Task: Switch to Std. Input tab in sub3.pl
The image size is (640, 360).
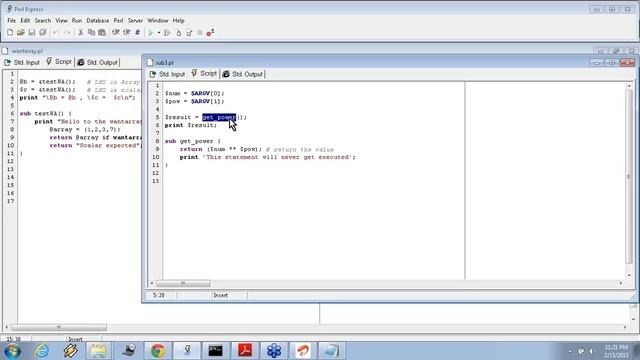Action: click(x=168, y=74)
